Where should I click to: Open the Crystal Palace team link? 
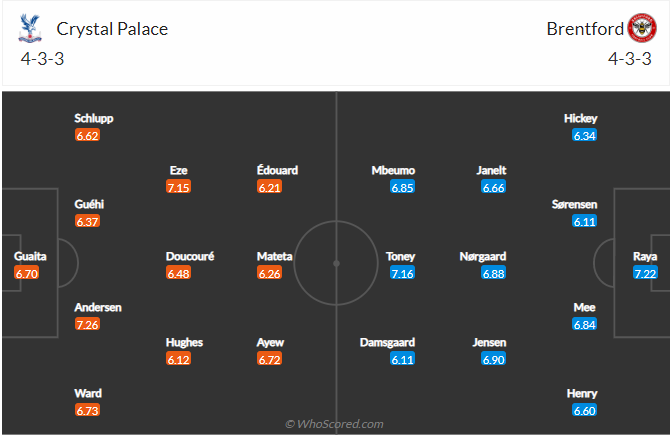pyautogui.click(x=112, y=28)
